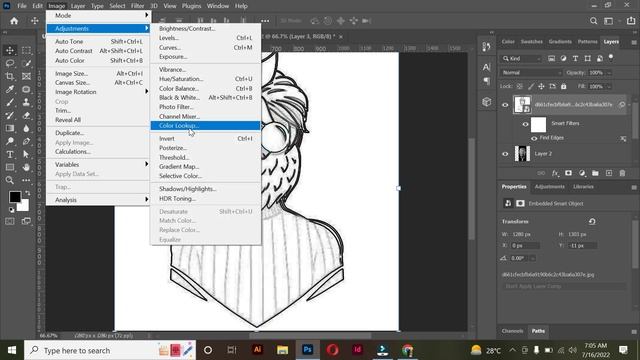This screenshot has width=640, height=360.
Task: Toggle lock transparent pixels
Action: pyautogui.click(x=520, y=87)
